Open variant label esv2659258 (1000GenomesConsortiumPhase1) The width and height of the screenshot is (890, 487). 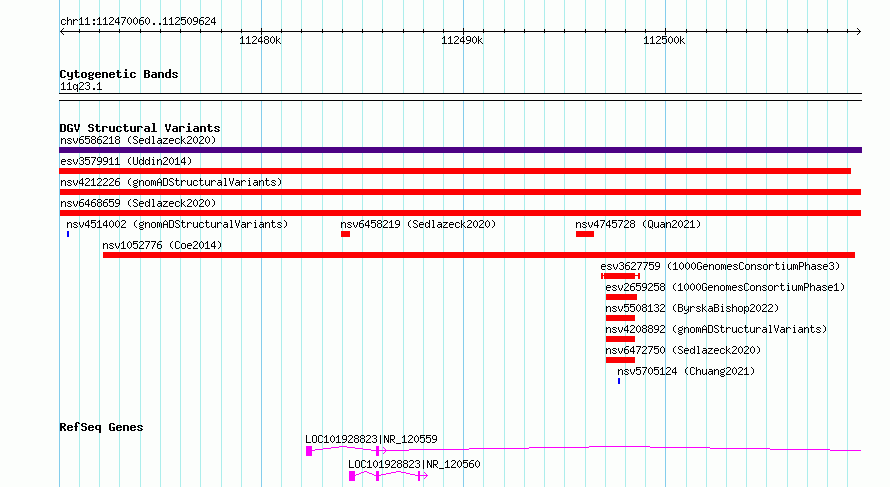point(725,287)
